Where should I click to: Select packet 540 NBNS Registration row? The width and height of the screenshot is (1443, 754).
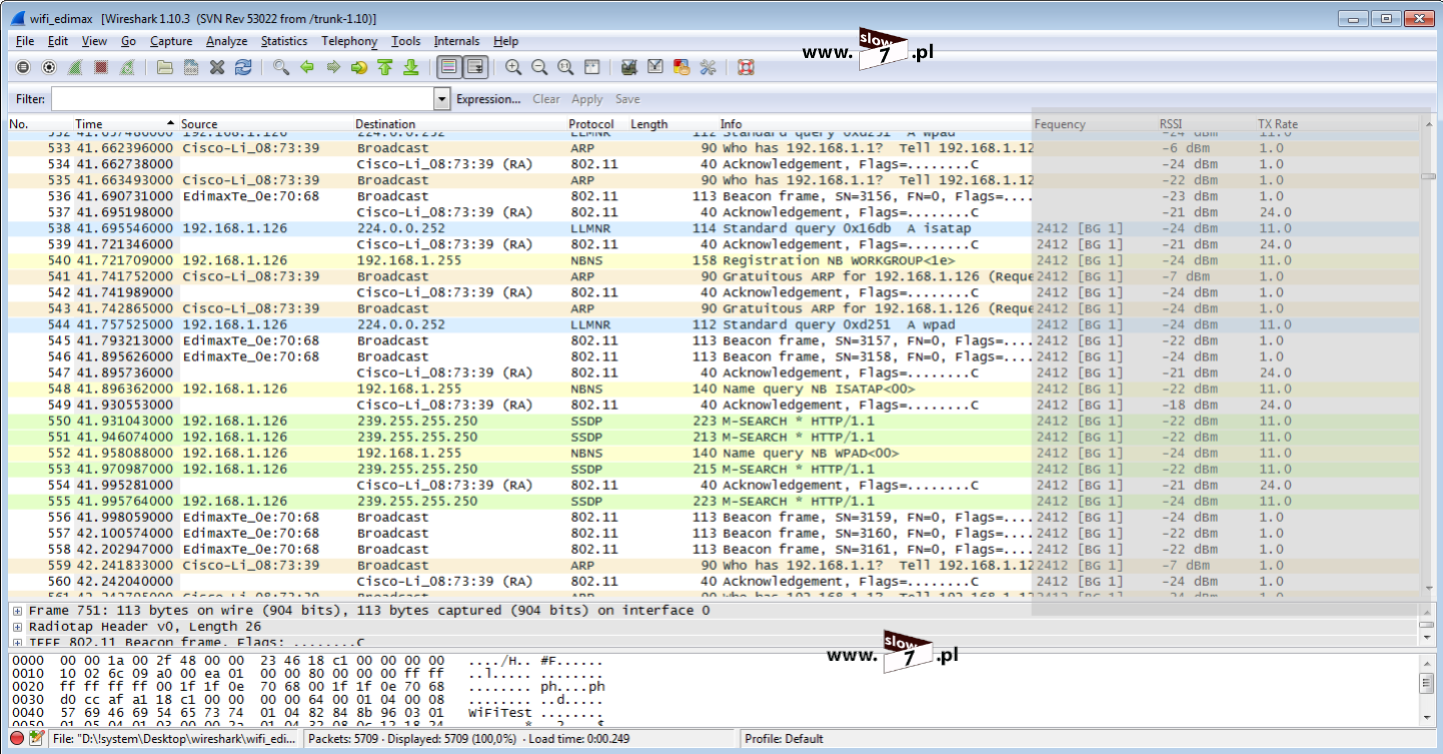tap(713, 260)
